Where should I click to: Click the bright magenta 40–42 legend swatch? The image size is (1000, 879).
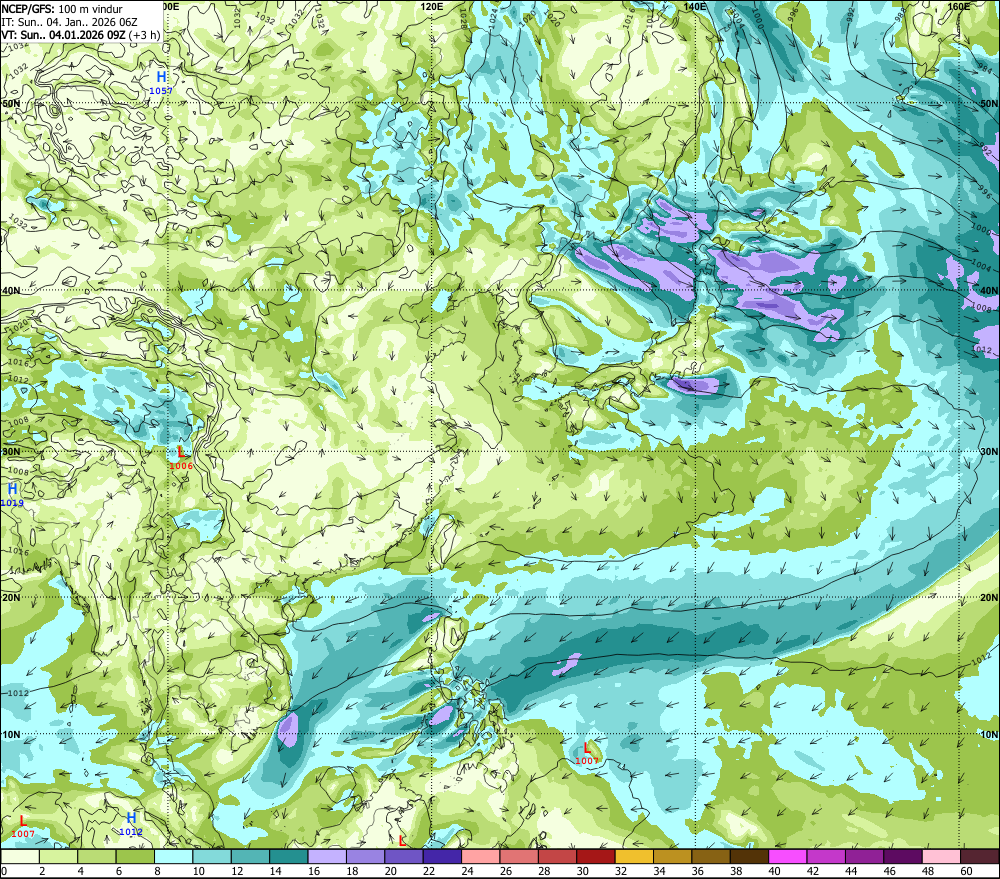click(788, 856)
